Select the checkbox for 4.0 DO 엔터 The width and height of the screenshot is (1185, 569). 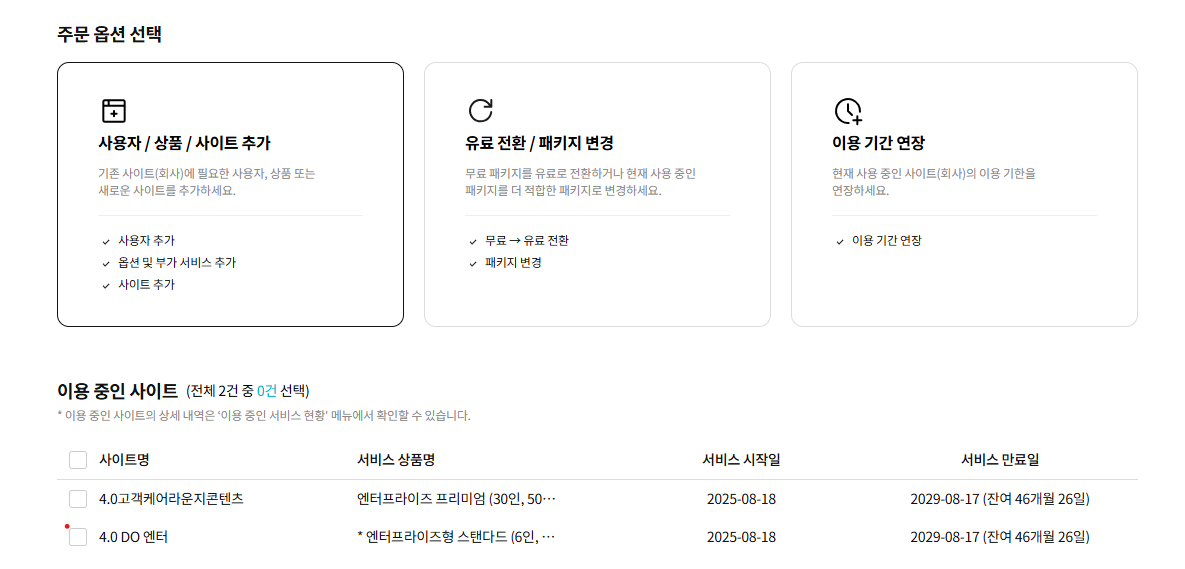(x=78, y=537)
